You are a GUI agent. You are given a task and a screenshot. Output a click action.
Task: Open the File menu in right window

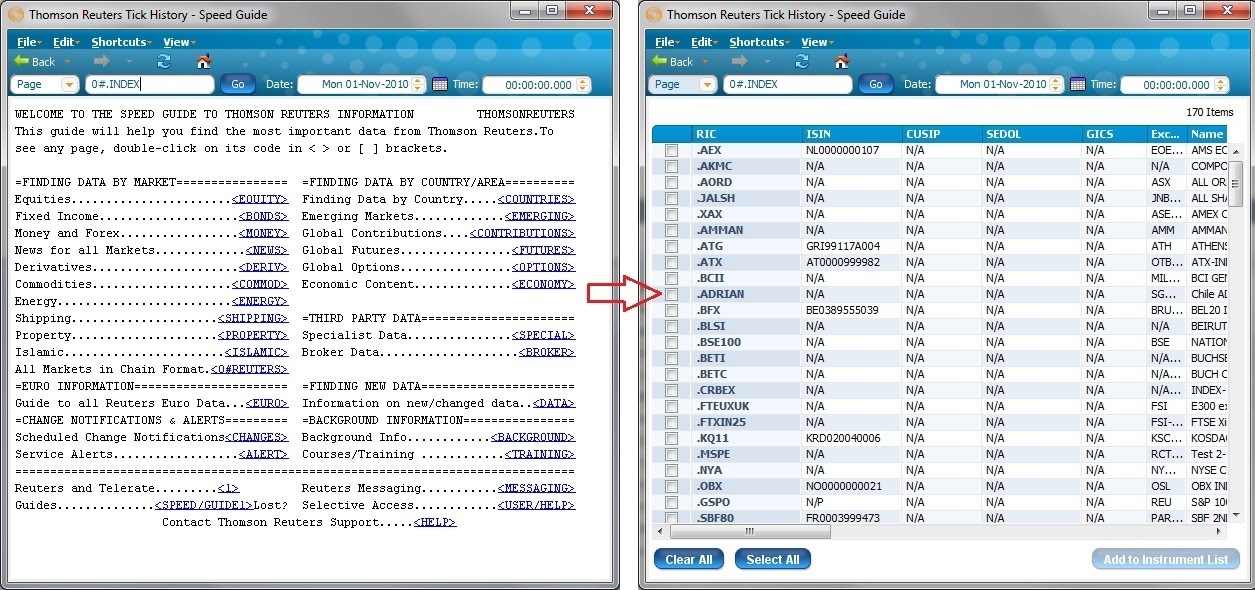[666, 42]
